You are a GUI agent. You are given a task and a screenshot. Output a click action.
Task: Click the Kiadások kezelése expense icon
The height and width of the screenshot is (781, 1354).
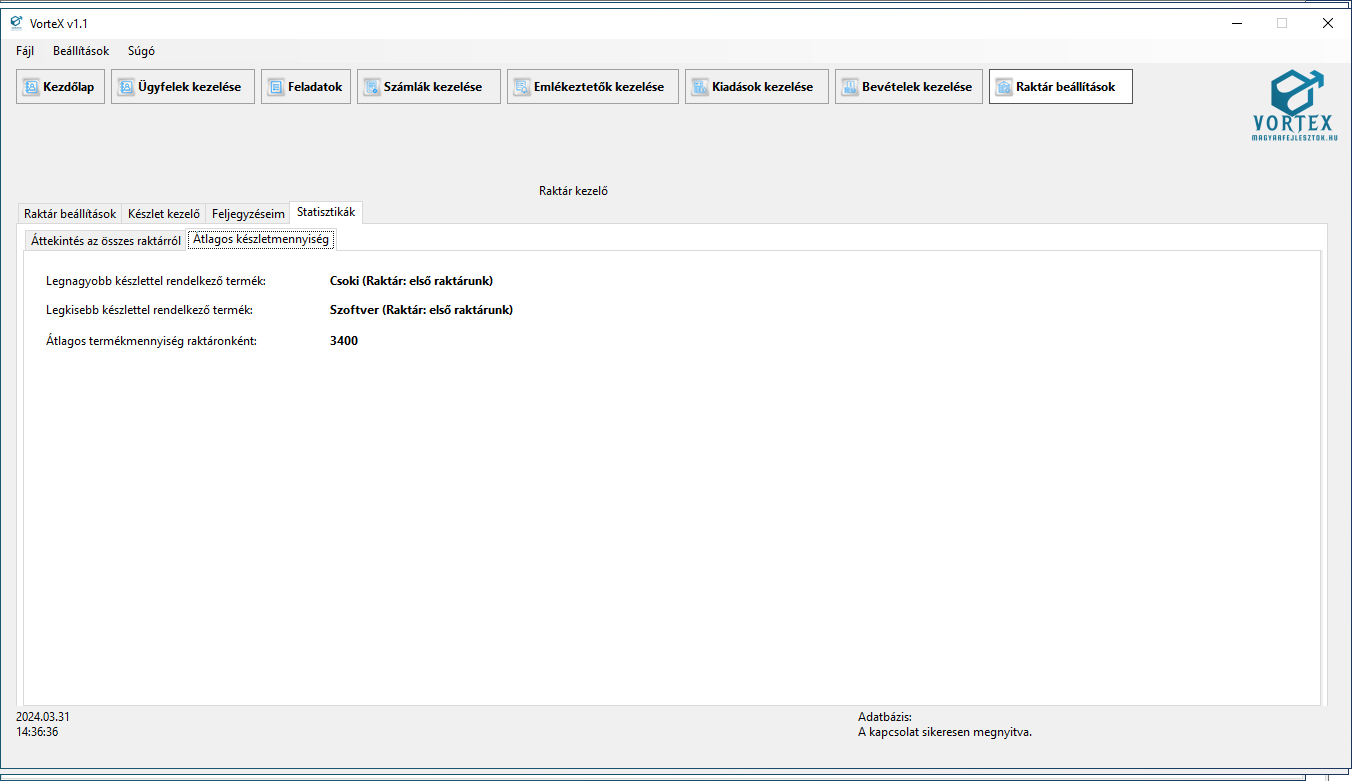point(700,87)
